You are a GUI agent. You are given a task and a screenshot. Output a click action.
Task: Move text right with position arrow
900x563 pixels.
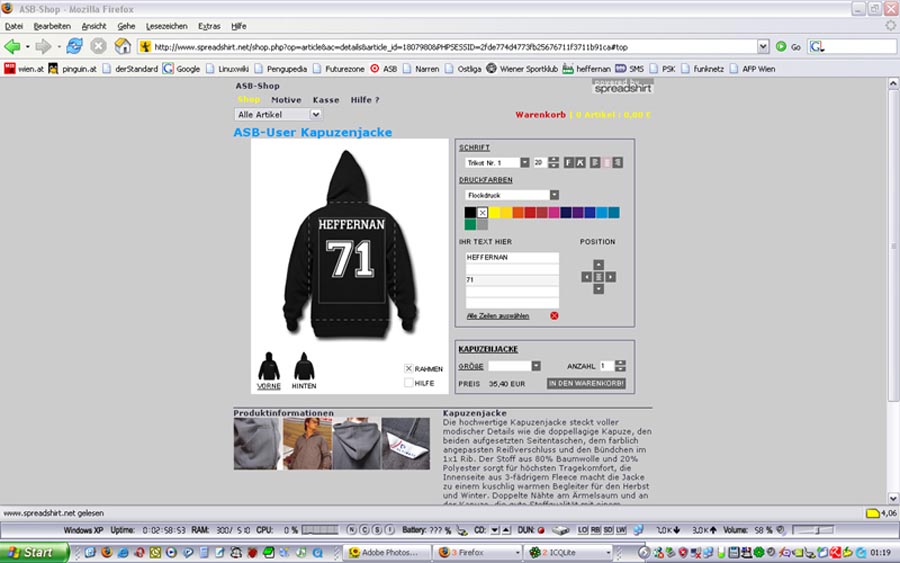(x=611, y=277)
